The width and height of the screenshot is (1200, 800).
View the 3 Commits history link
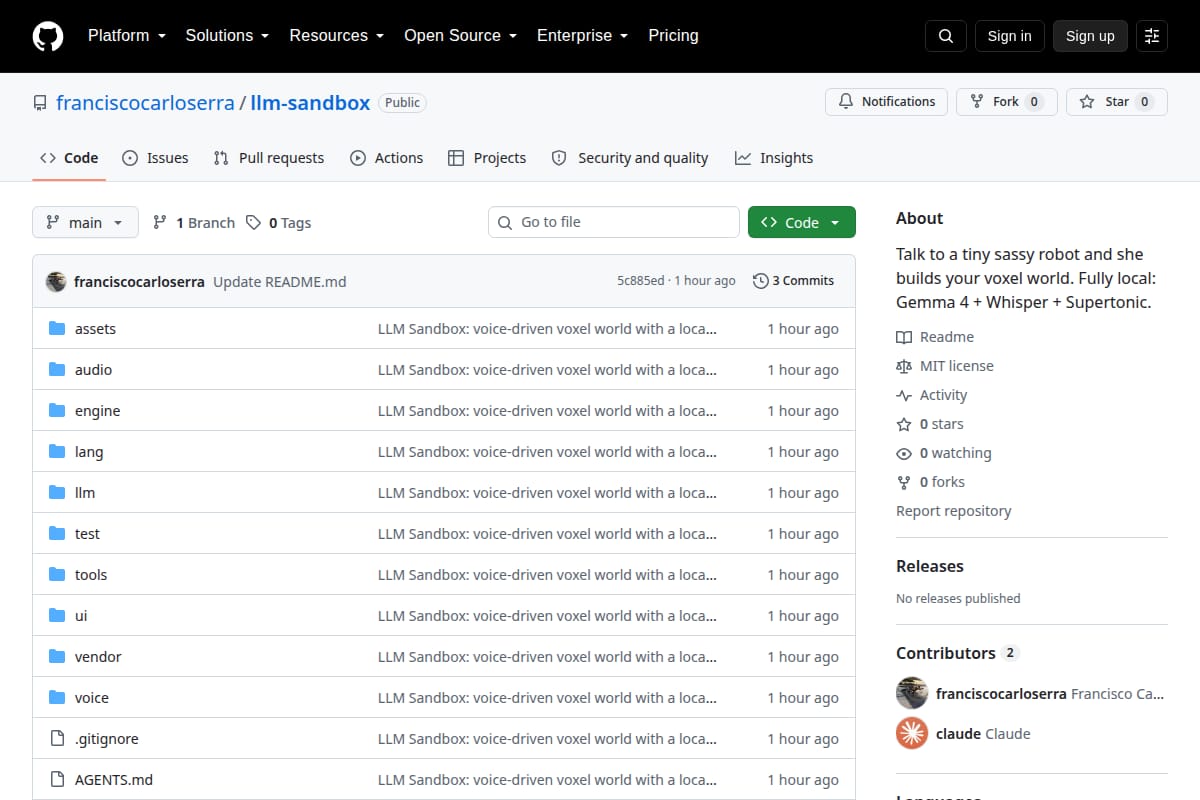click(793, 281)
